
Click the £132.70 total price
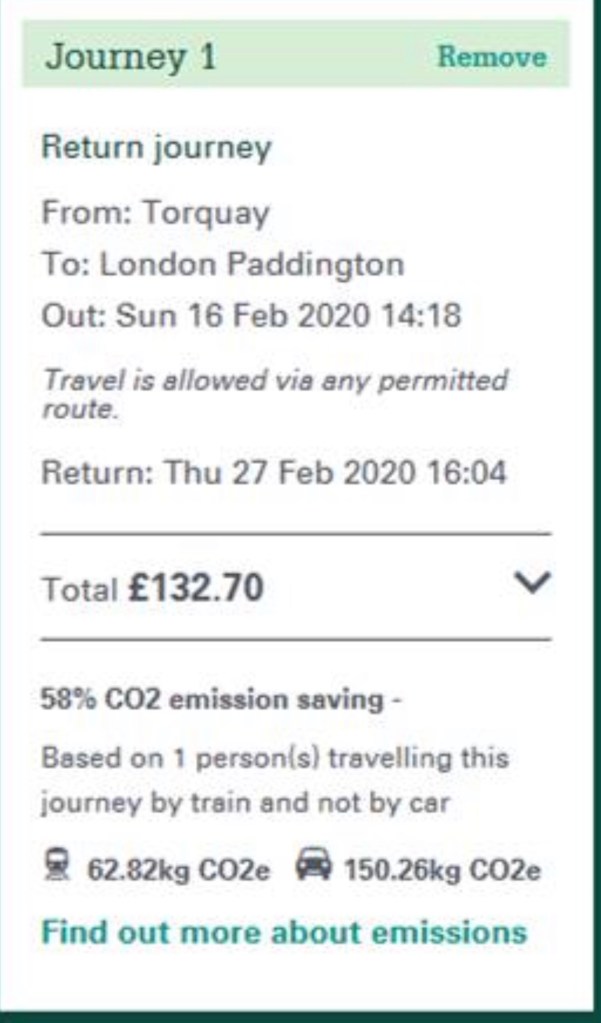[196, 588]
